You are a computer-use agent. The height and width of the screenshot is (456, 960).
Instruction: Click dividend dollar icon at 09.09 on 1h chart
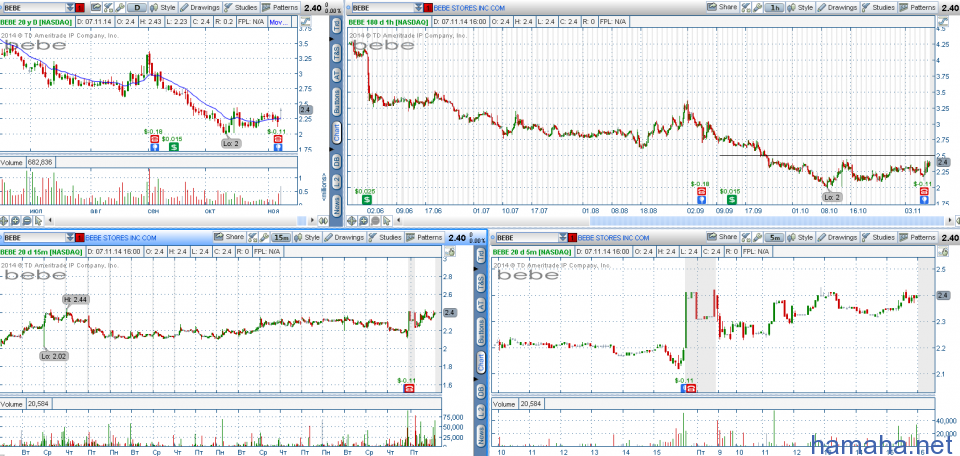[732, 200]
